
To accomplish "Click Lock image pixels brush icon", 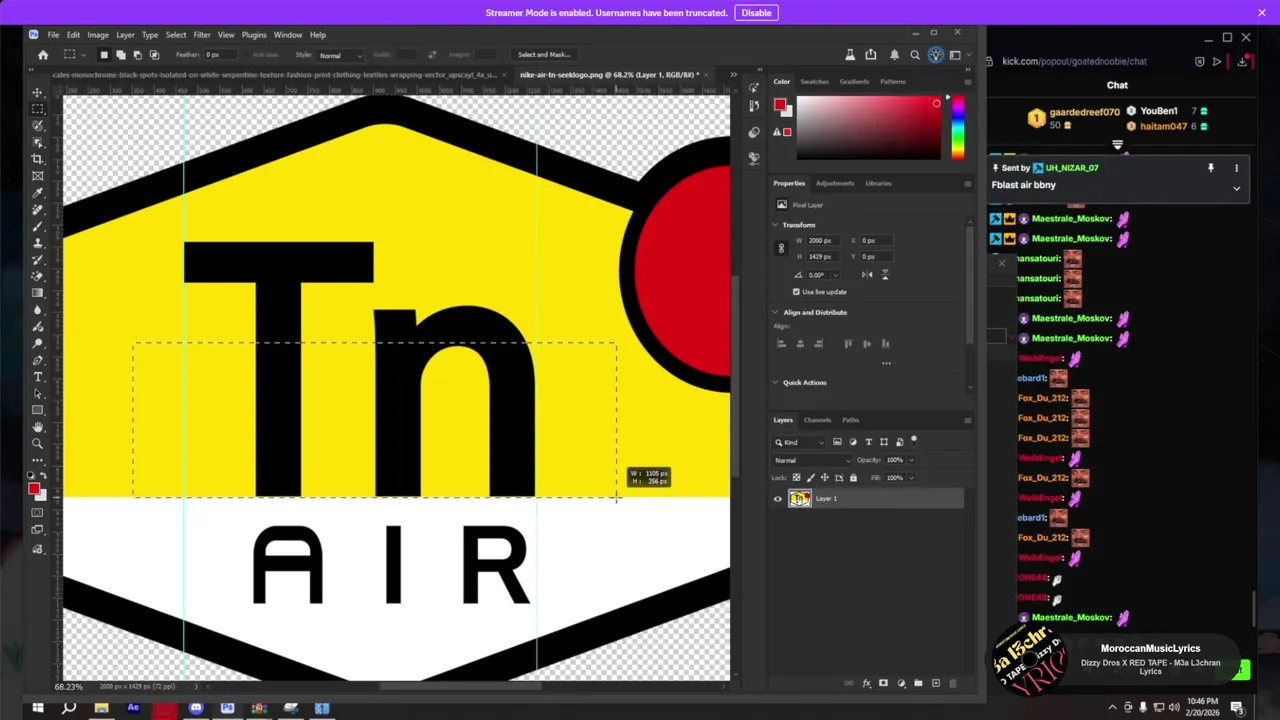I will point(810,478).
